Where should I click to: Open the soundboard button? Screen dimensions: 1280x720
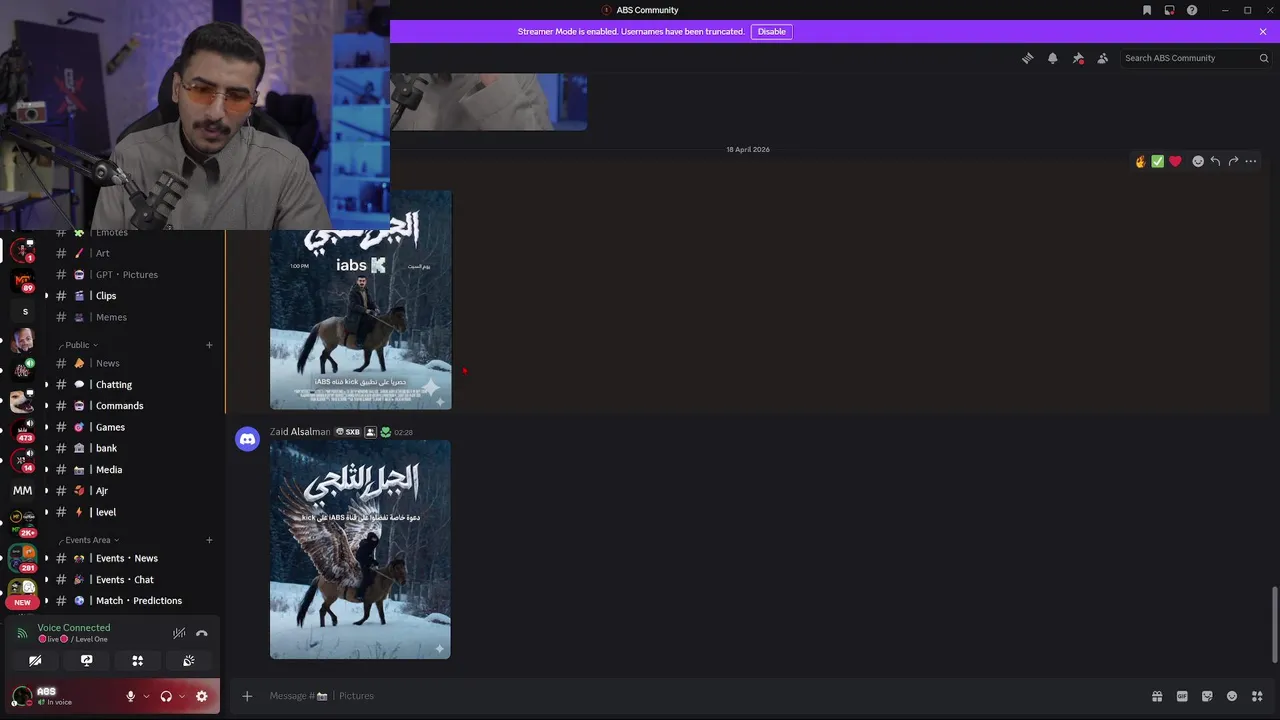tap(188, 661)
